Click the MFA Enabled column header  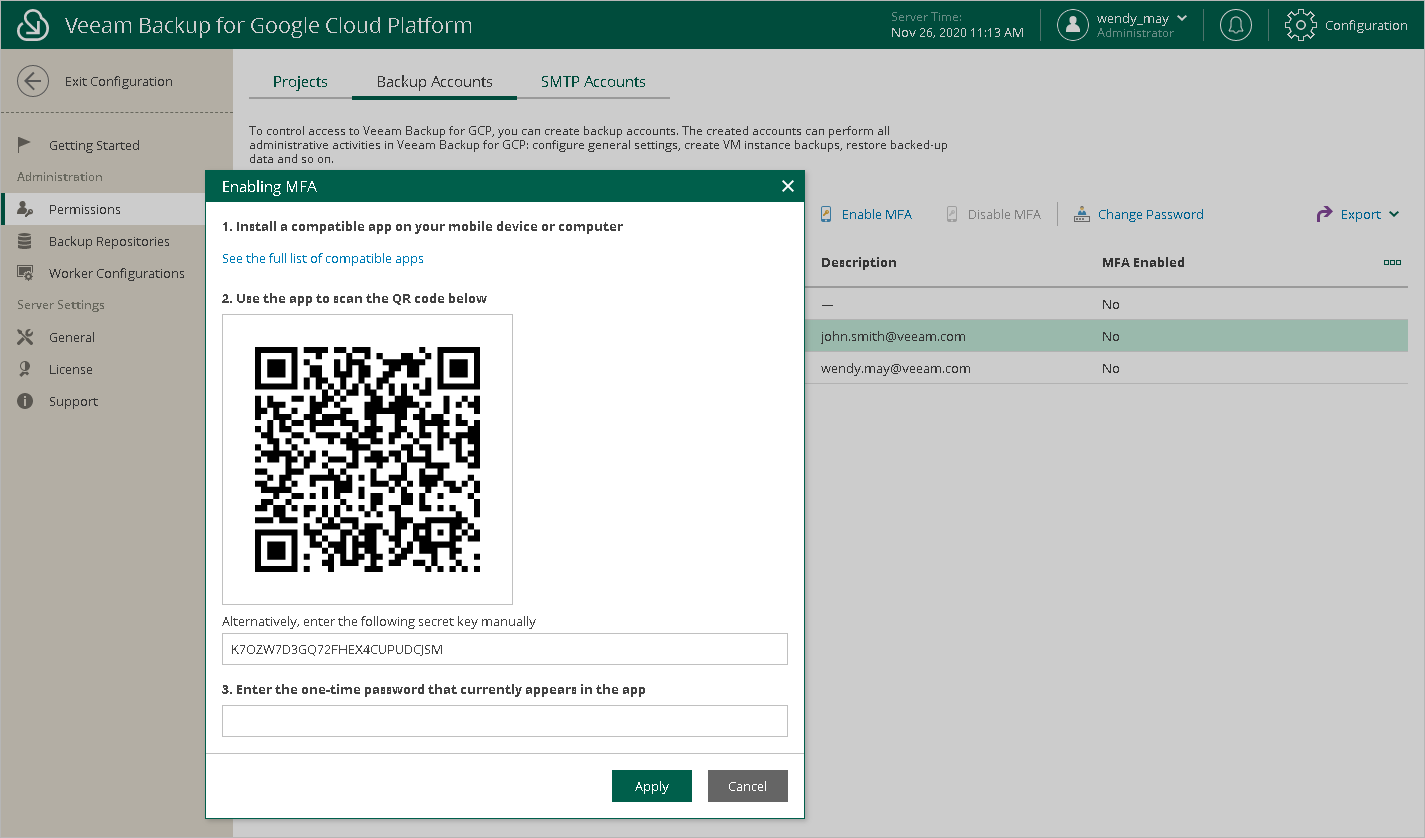(x=1143, y=262)
